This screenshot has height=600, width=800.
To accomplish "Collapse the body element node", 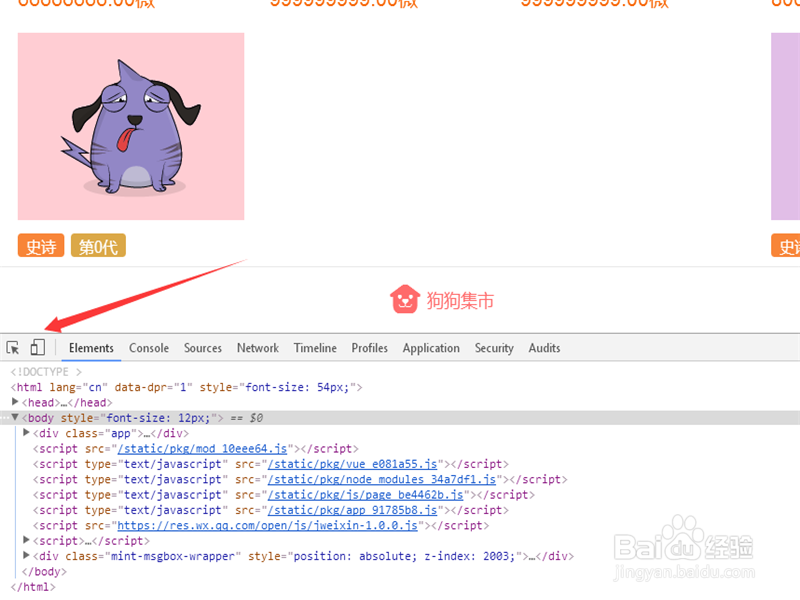I will click(x=15, y=417).
